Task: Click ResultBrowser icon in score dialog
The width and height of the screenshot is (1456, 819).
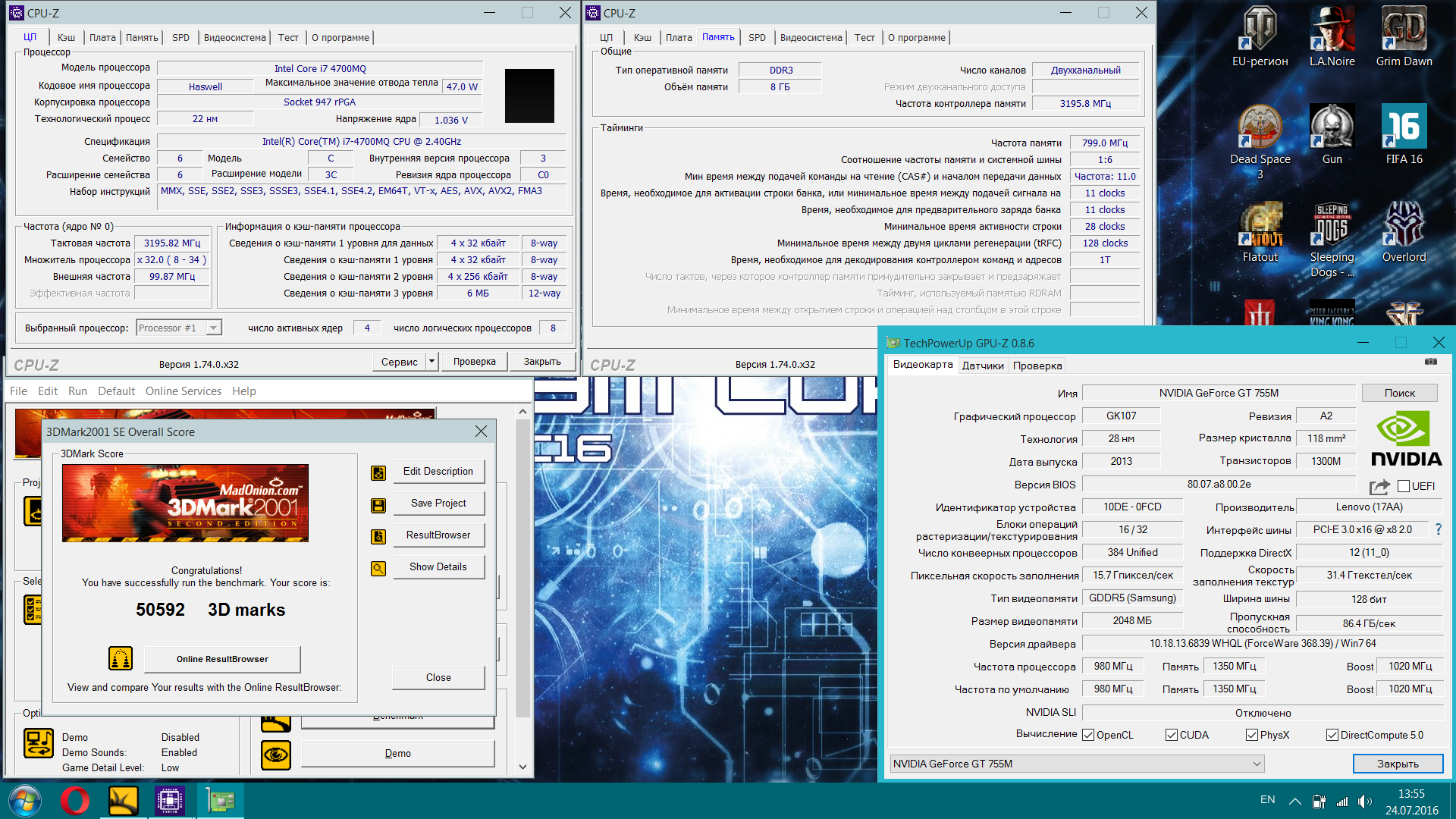Action: 378,537
